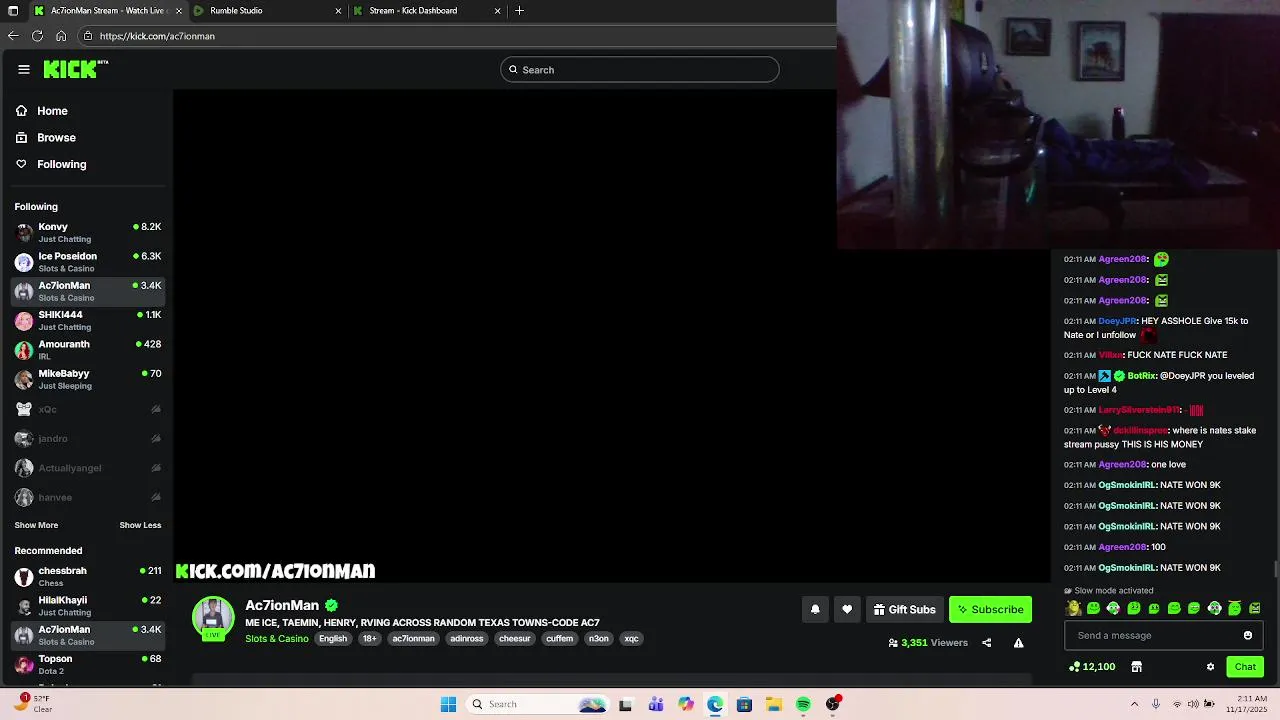This screenshot has width=1280, height=720.
Task: Open Ice Poseidon's channel in Following list
Action: pyautogui.click(x=88, y=262)
